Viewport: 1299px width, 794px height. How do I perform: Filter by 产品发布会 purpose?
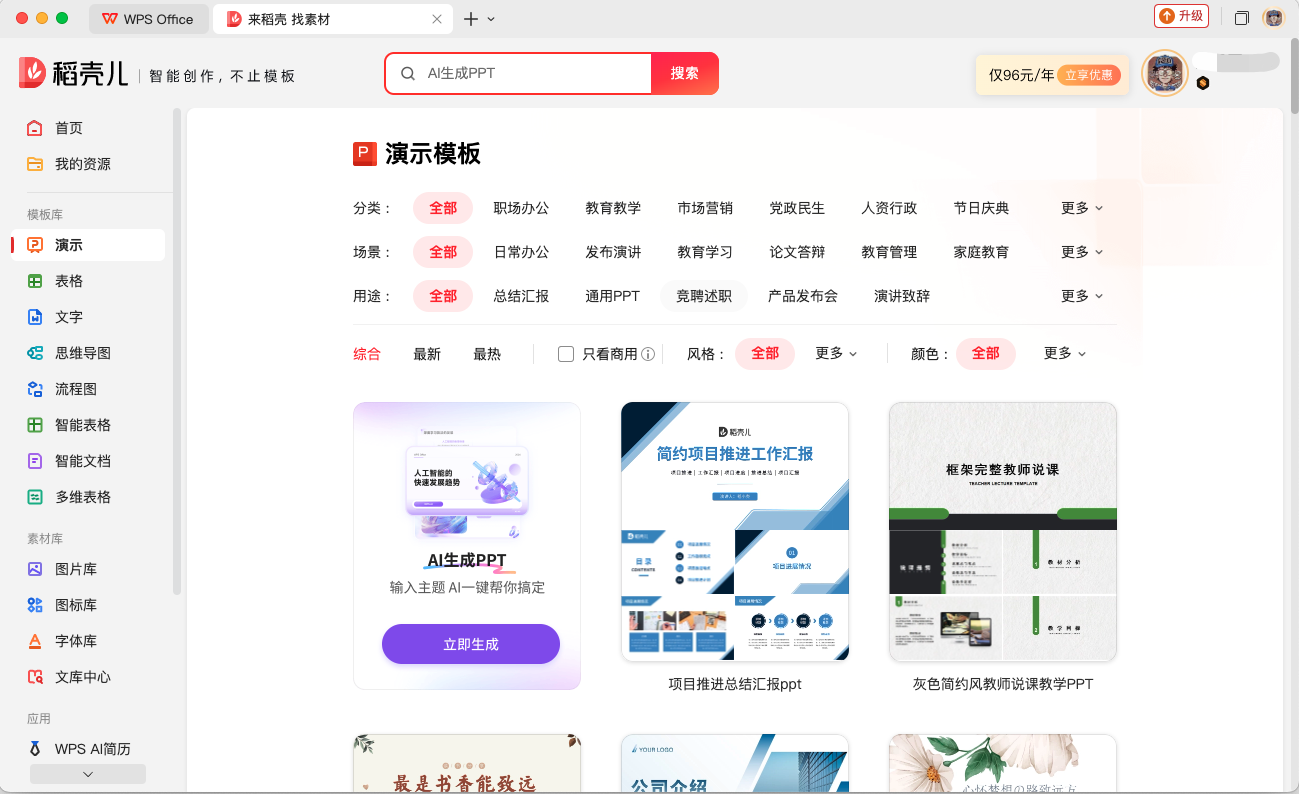[802, 296]
